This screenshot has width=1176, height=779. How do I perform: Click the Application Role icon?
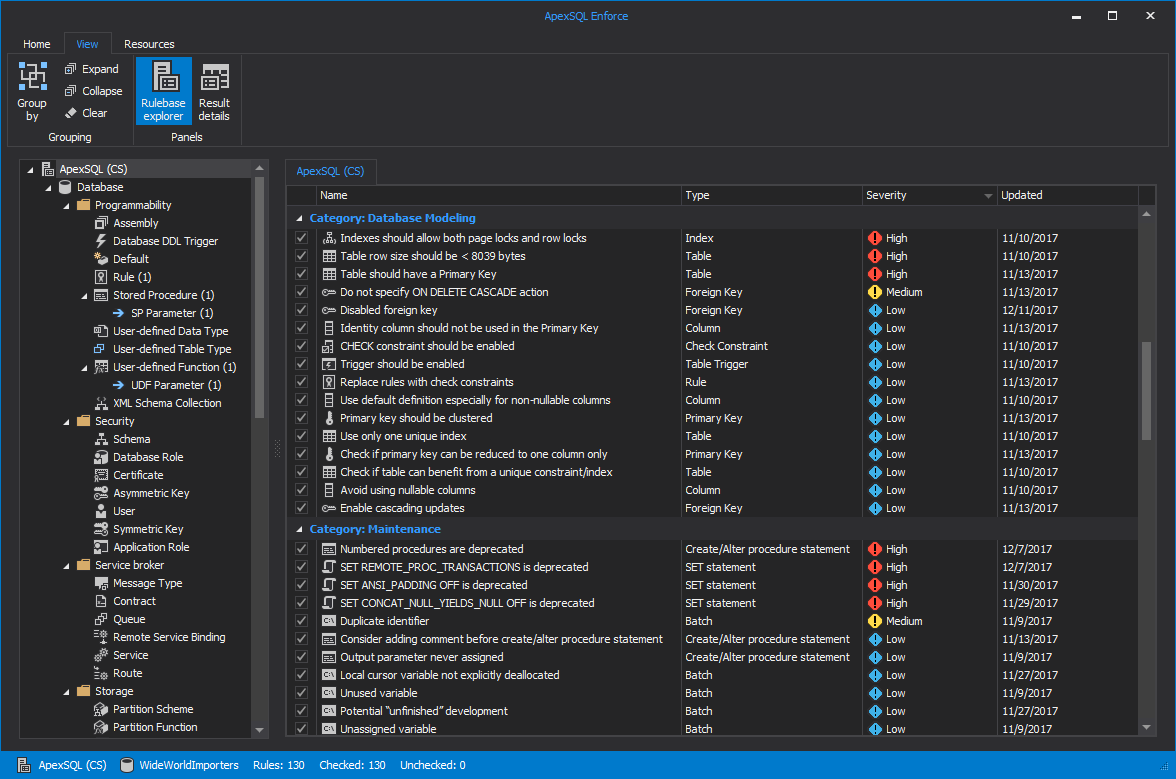101,547
